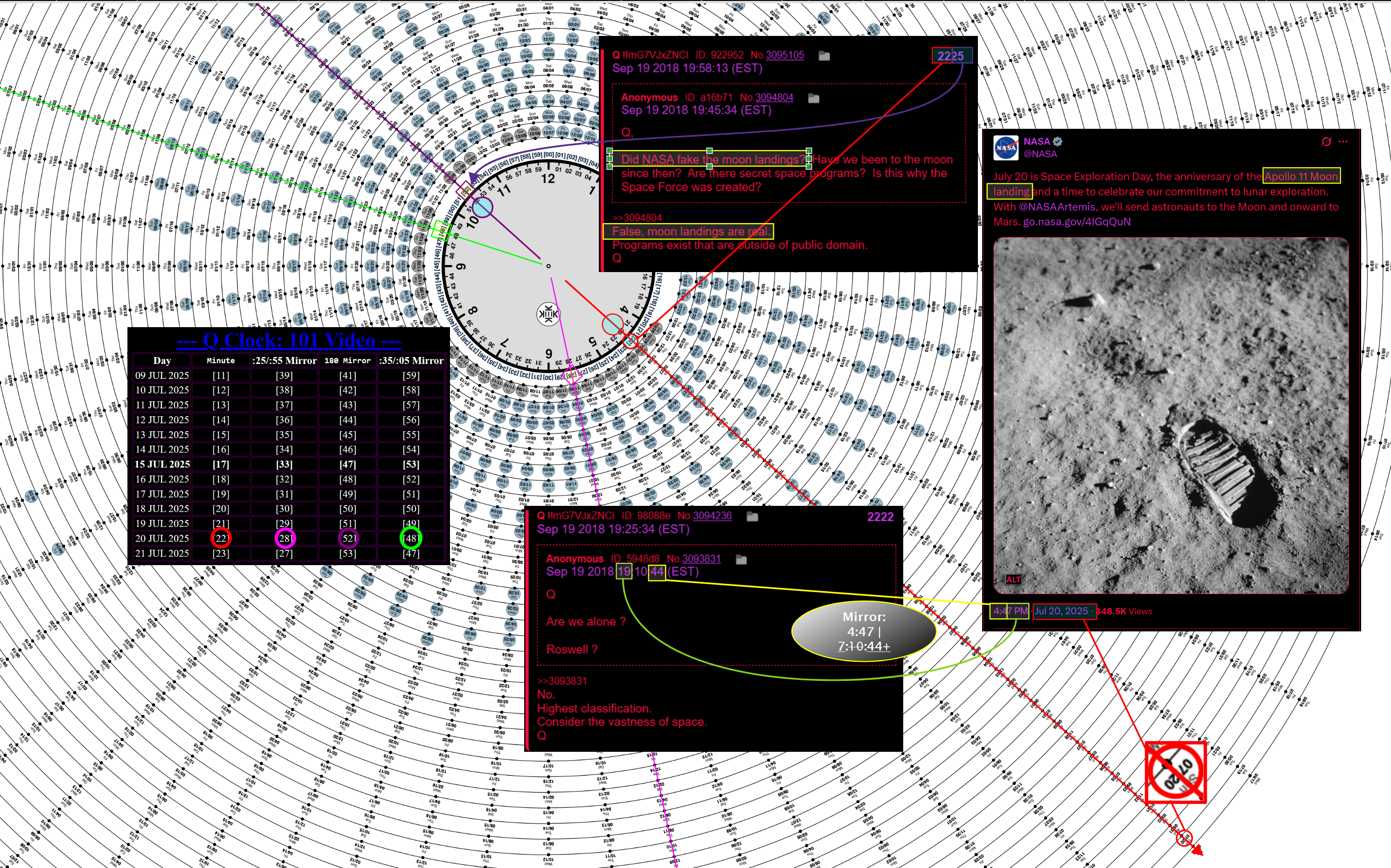This screenshot has width=1391, height=868.
Task: Click the 'Are we alone ?' line
Action: point(585,622)
